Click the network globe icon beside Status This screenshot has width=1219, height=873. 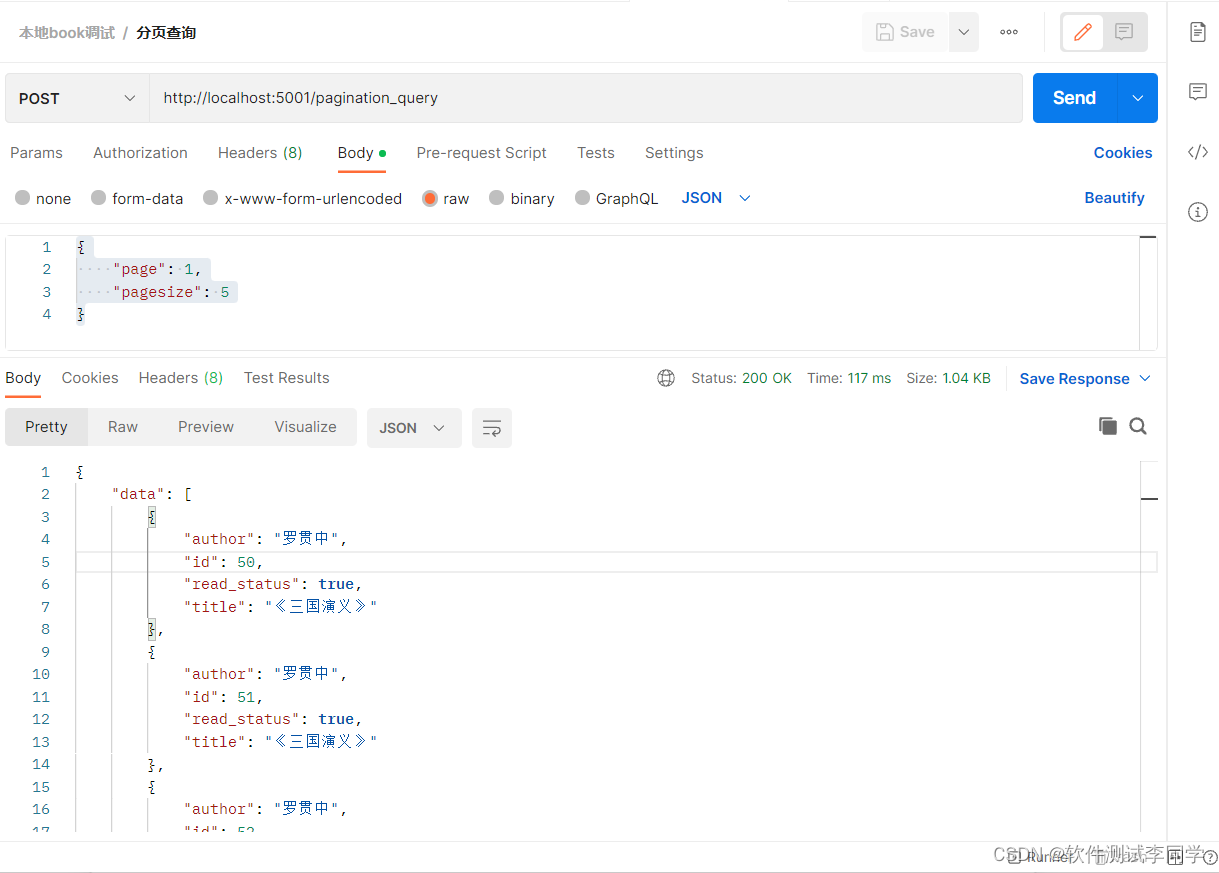click(x=666, y=378)
